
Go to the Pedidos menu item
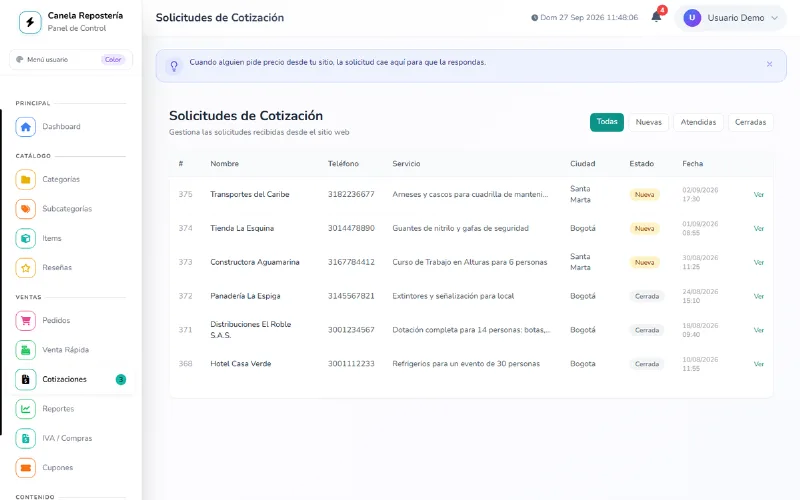pos(71,320)
